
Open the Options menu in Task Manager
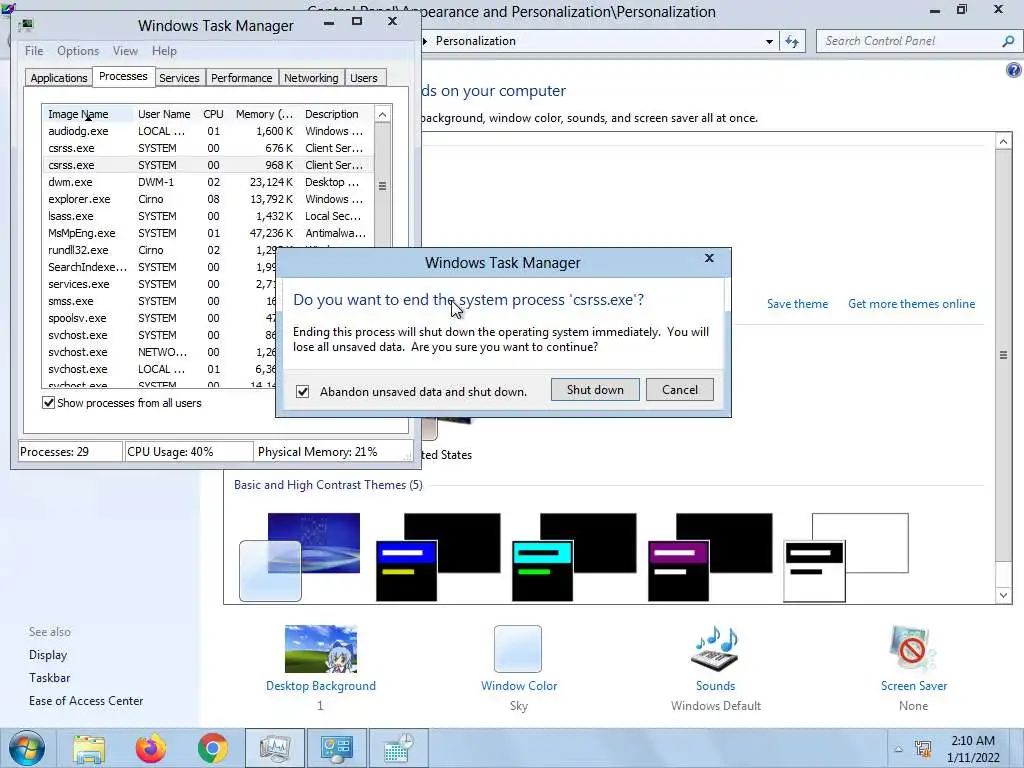pyautogui.click(x=78, y=51)
